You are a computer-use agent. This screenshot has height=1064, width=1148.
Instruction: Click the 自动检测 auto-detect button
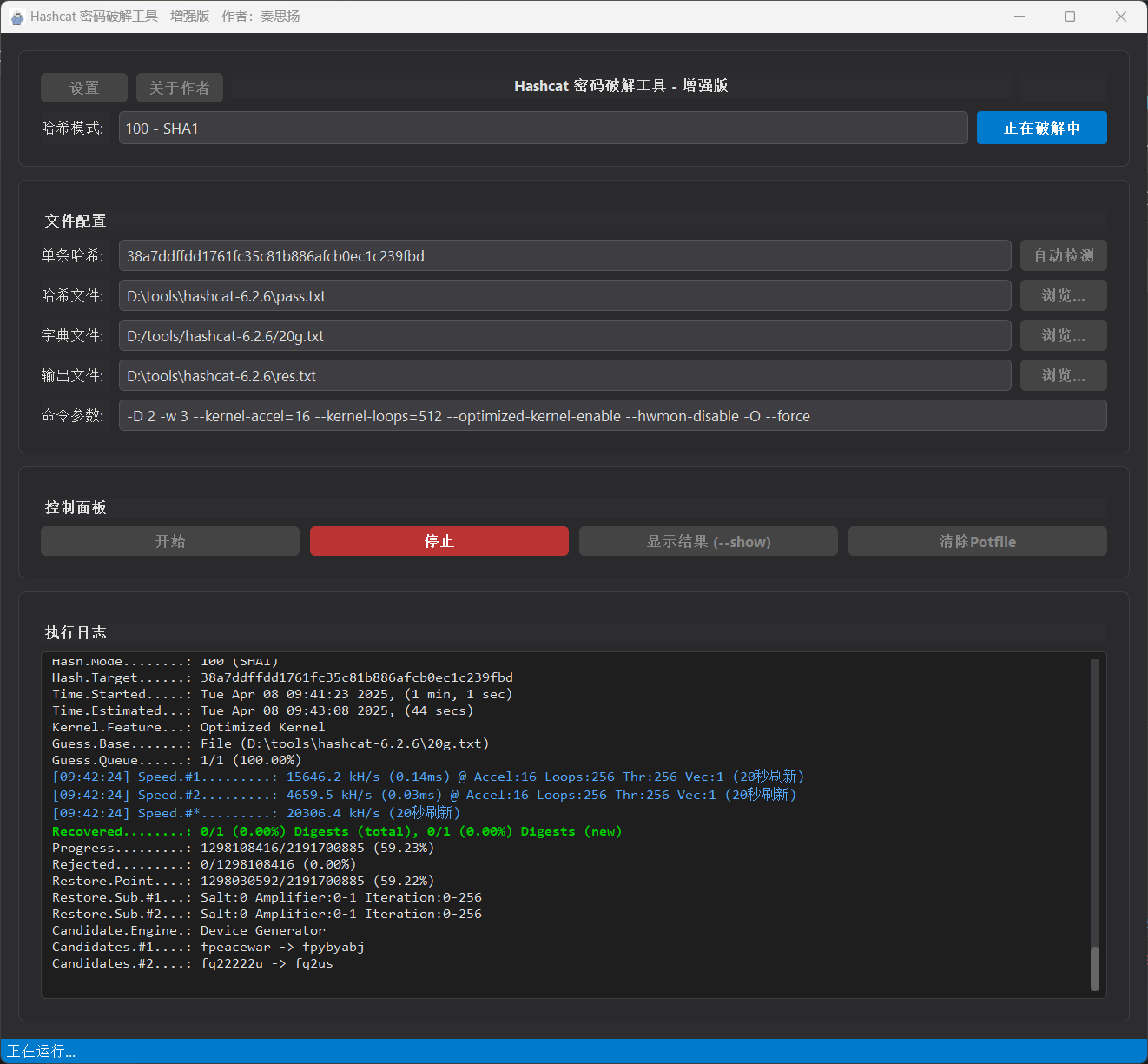[x=1064, y=255]
